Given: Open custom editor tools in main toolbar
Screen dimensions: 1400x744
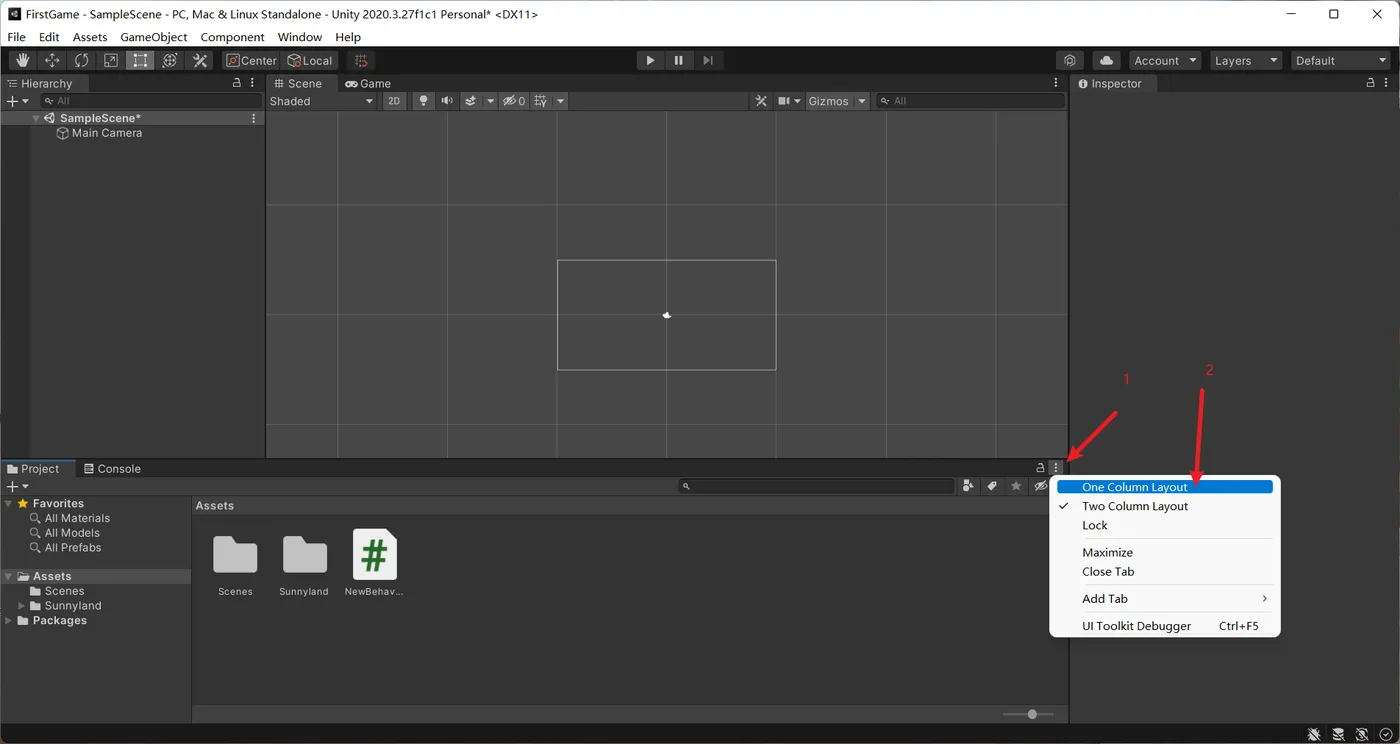Looking at the screenshot, I should pos(200,61).
